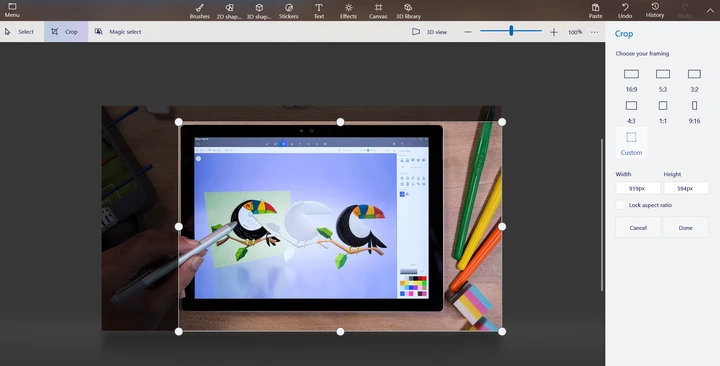
Task: Choose 16:9 framing
Action: point(631,80)
